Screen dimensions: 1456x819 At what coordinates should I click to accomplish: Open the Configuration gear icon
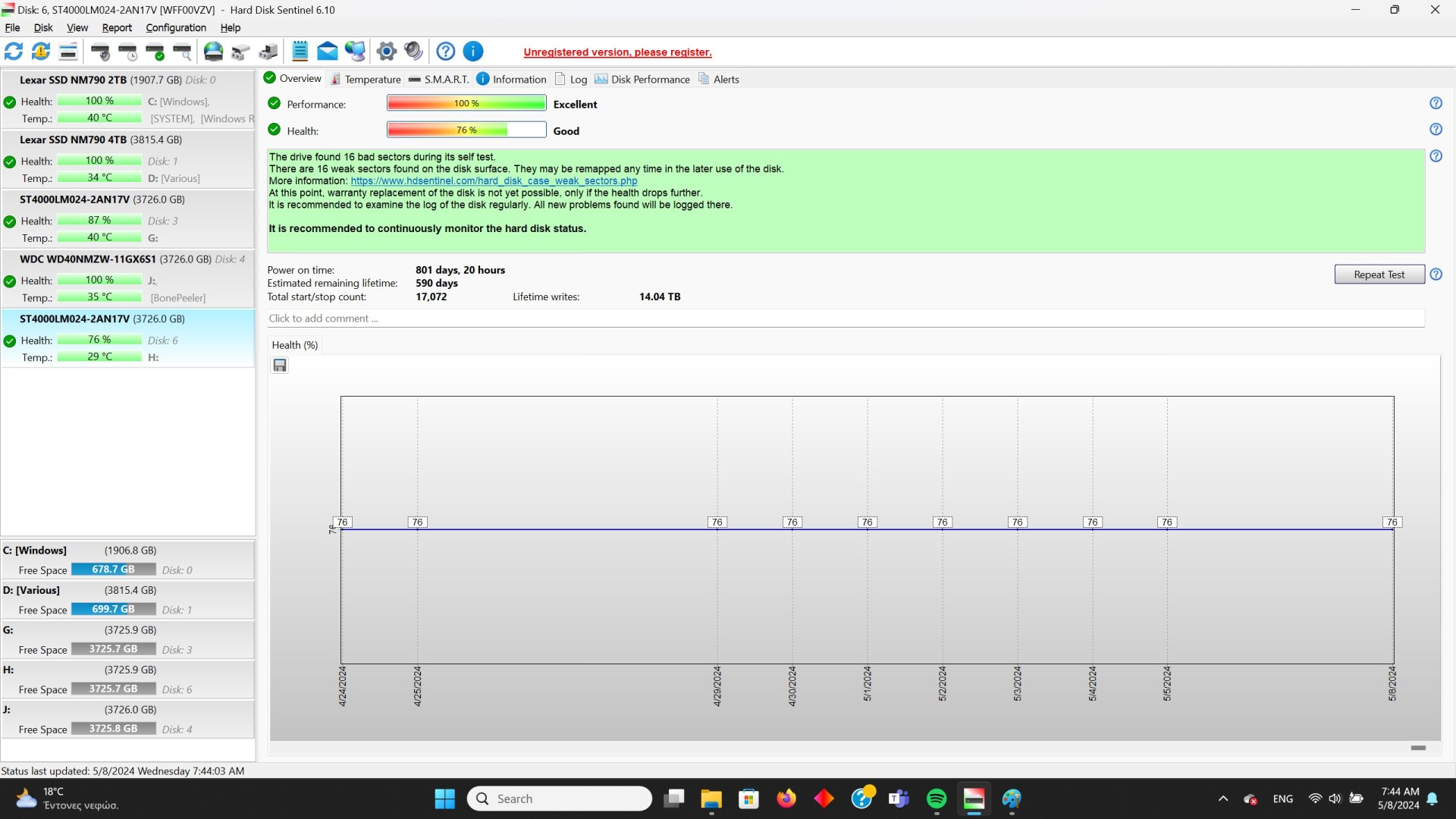(386, 52)
